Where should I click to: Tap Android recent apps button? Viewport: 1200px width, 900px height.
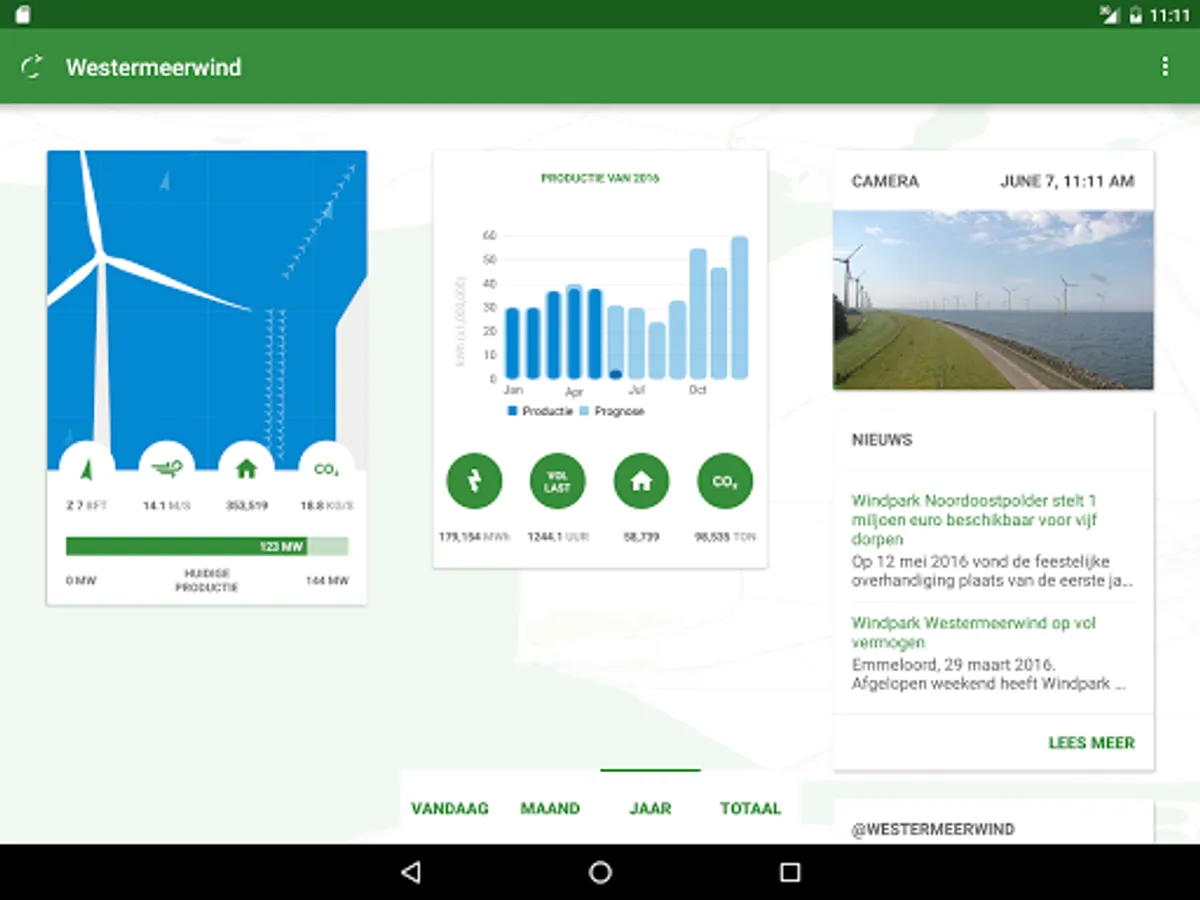790,872
